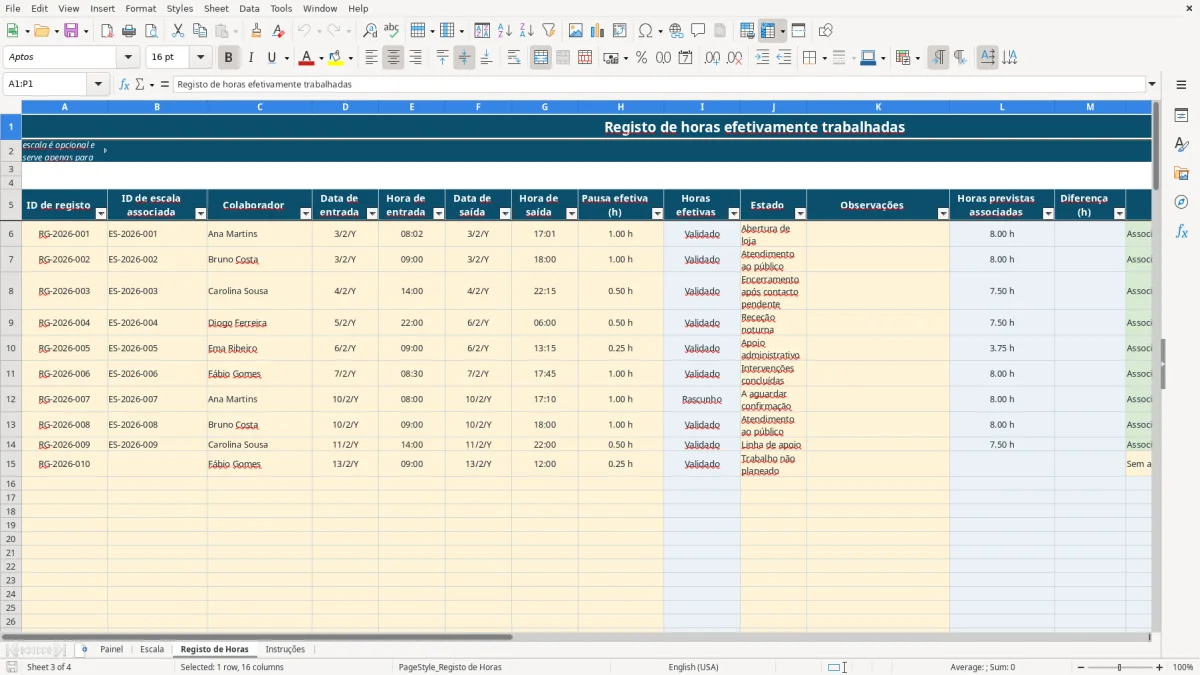The image size is (1200, 675).
Task: Click the formula input line
Action: 659,84
